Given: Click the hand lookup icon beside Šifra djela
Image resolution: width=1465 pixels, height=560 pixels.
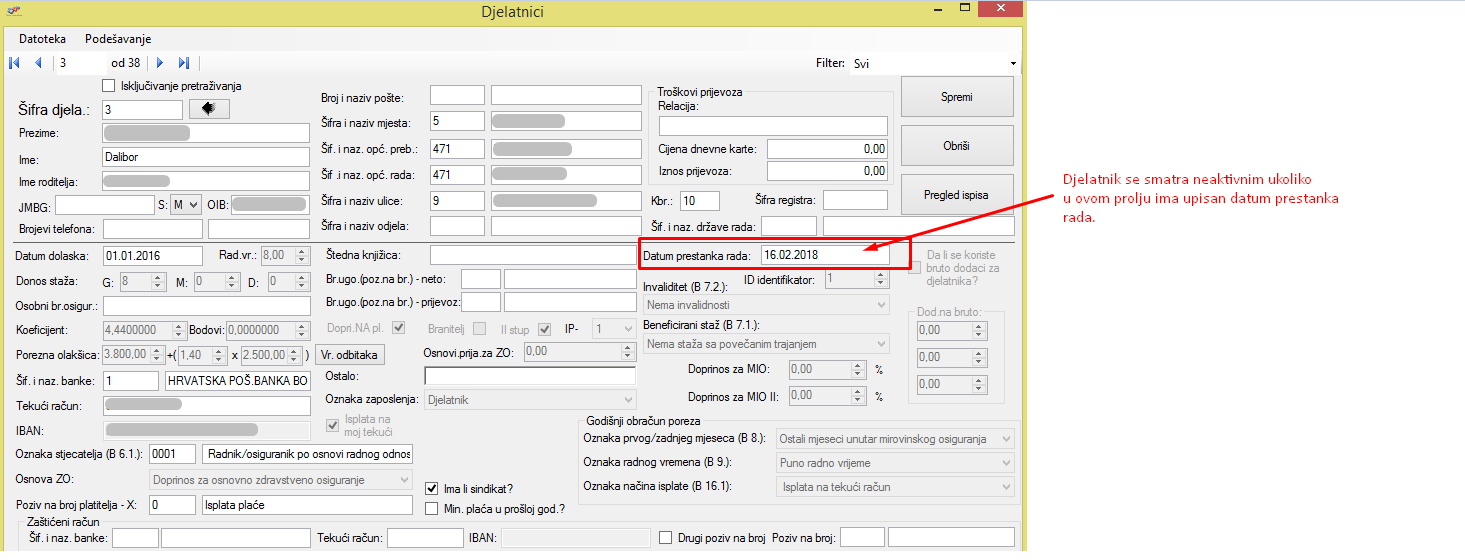Looking at the screenshot, I should pyautogui.click(x=209, y=109).
